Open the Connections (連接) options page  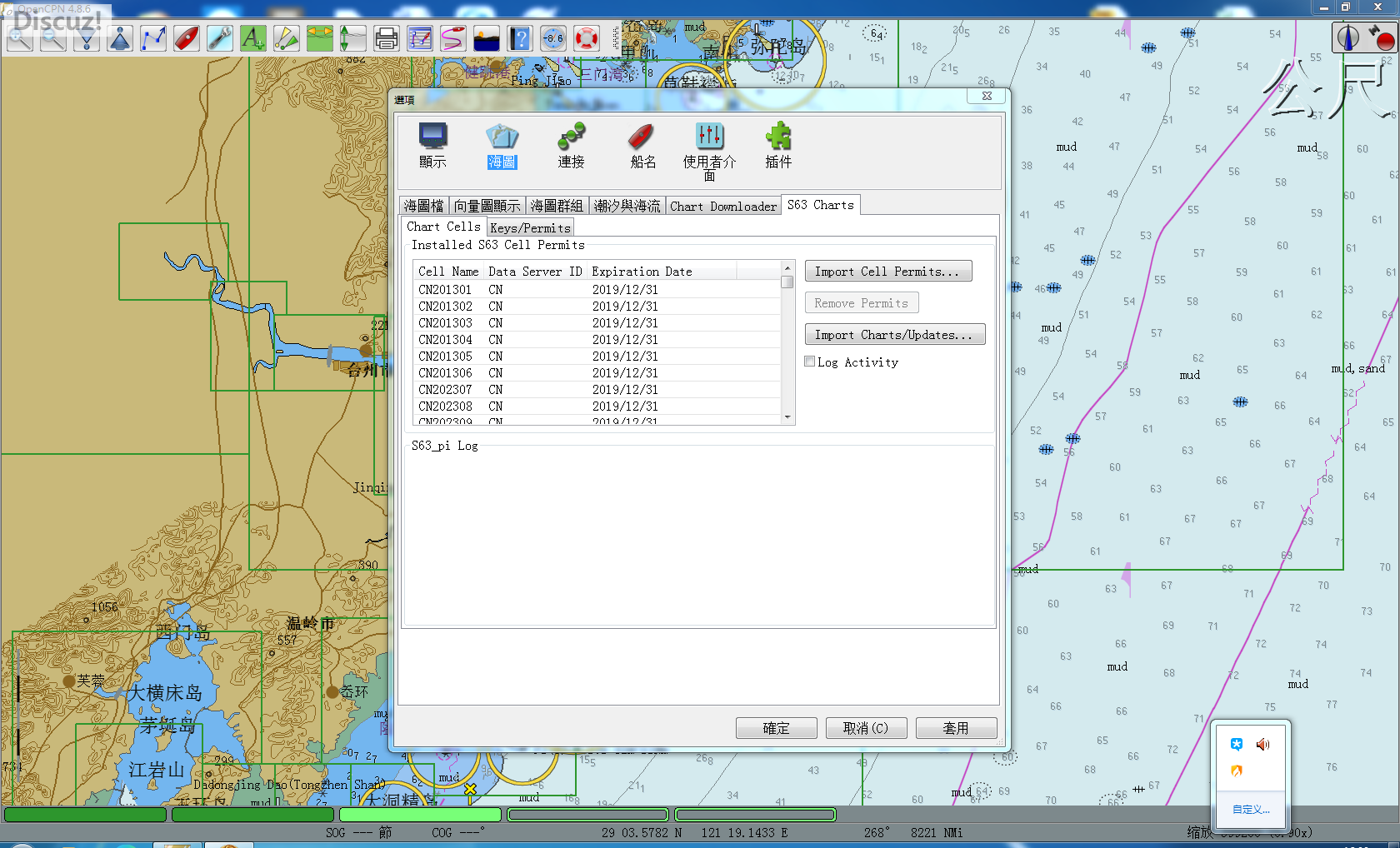tap(572, 146)
